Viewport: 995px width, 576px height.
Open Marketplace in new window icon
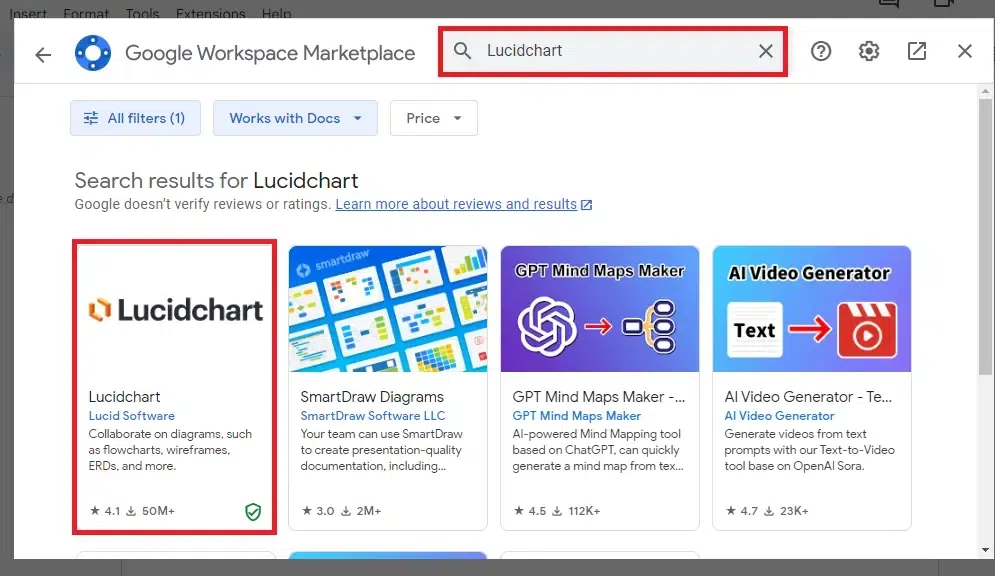click(x=917, y=51)
